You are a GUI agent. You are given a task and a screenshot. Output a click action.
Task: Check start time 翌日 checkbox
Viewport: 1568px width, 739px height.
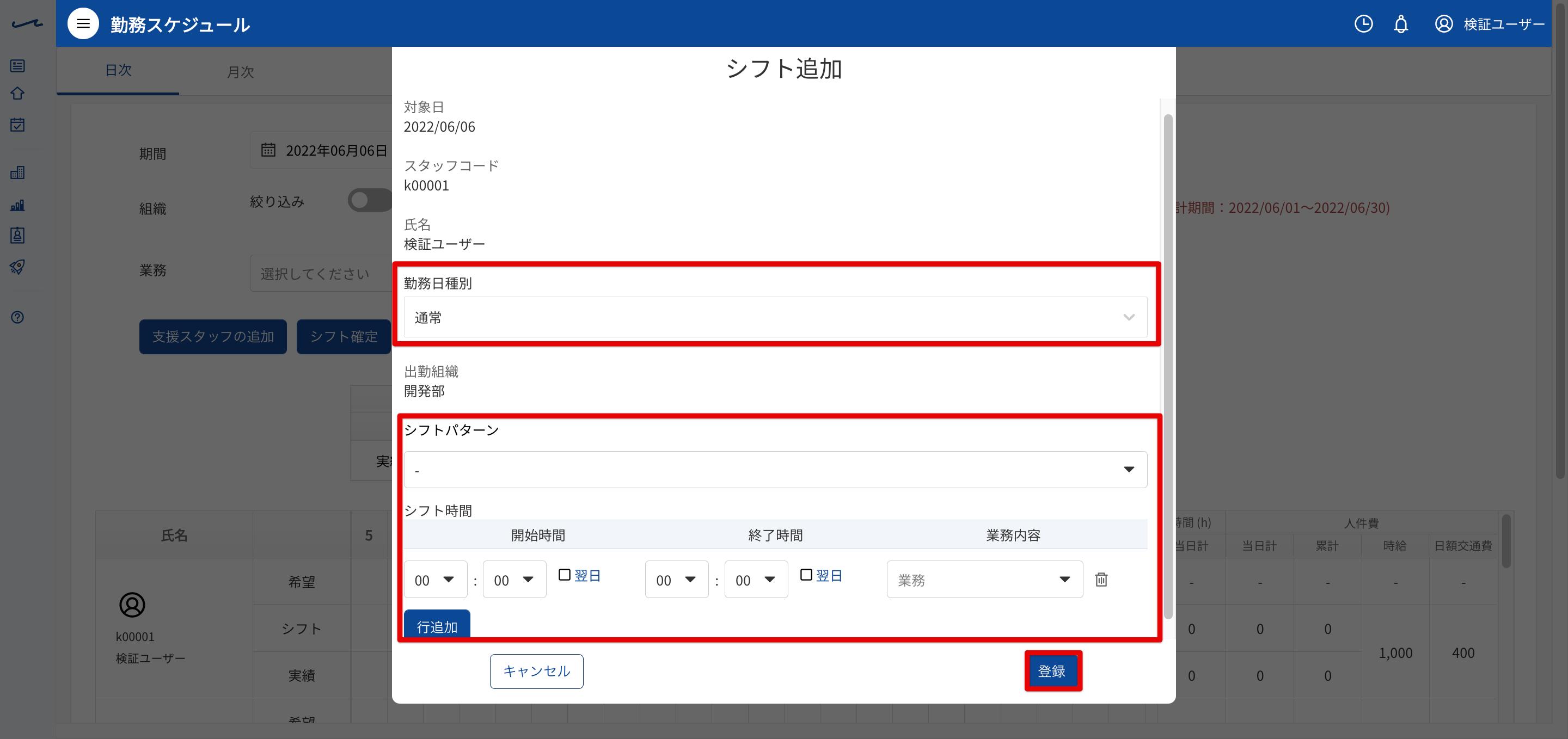(564, 575)
